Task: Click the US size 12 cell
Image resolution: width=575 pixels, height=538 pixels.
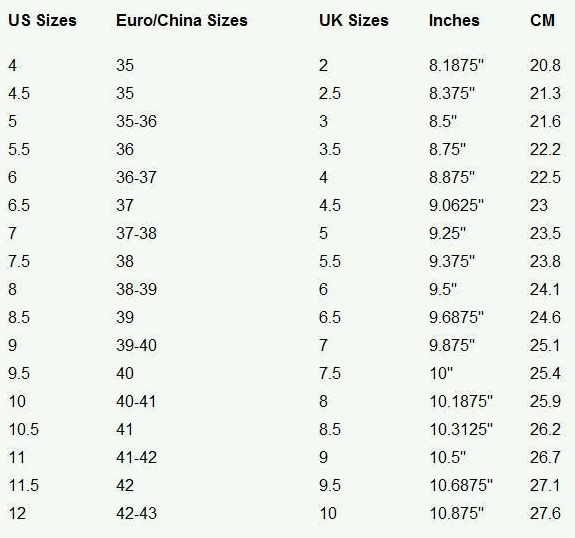Action: tap(17, 513)
